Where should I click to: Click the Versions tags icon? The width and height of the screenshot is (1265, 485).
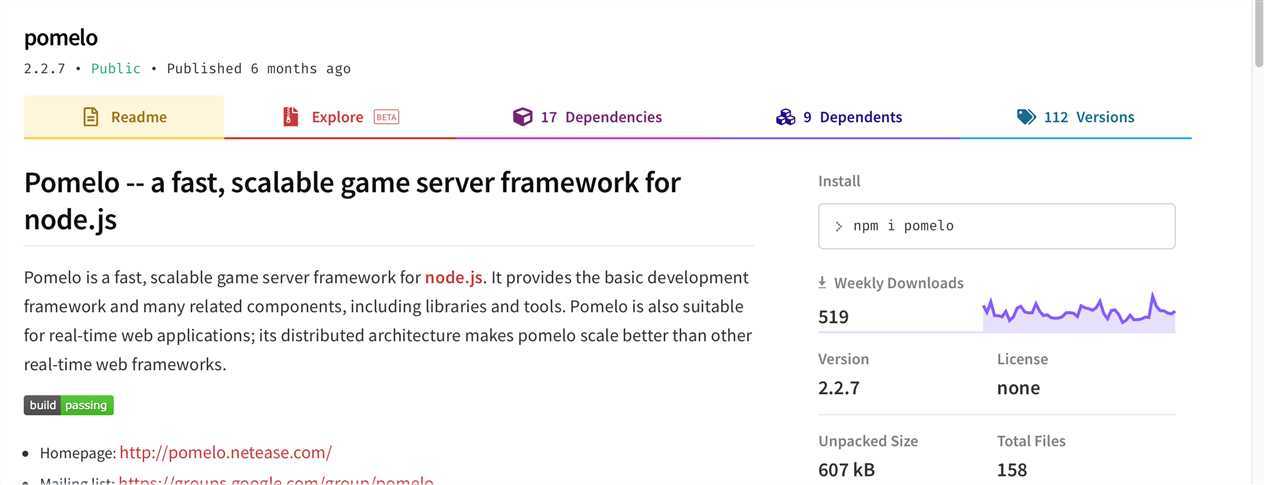point(1026,117)
